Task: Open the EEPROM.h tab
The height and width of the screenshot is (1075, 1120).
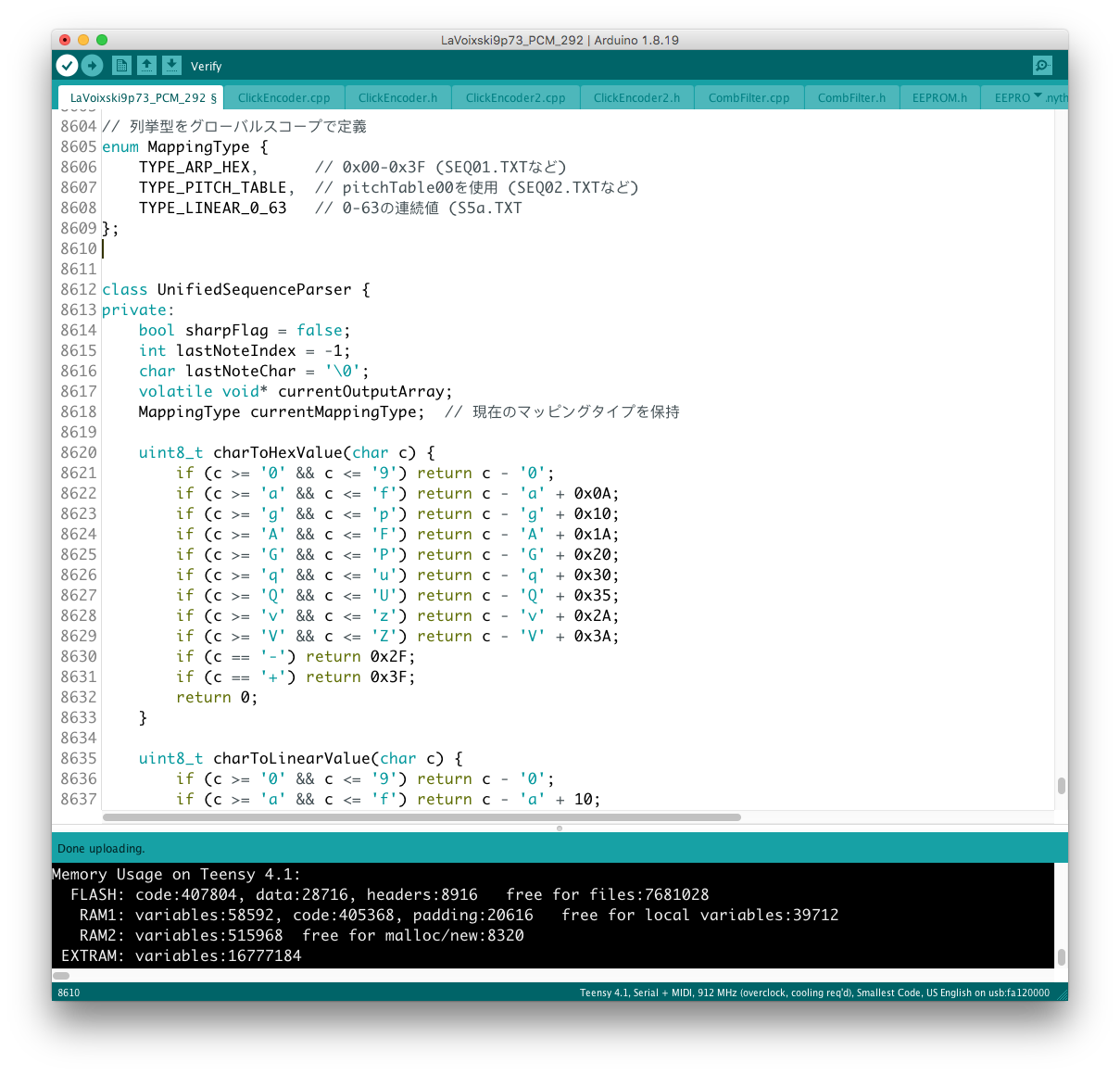Action: coord(939,97)
